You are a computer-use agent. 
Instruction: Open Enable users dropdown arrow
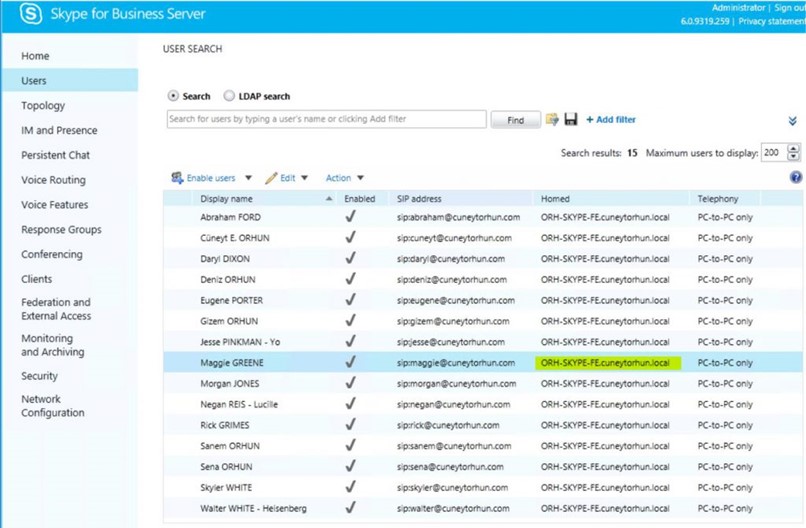pos(248,178)
